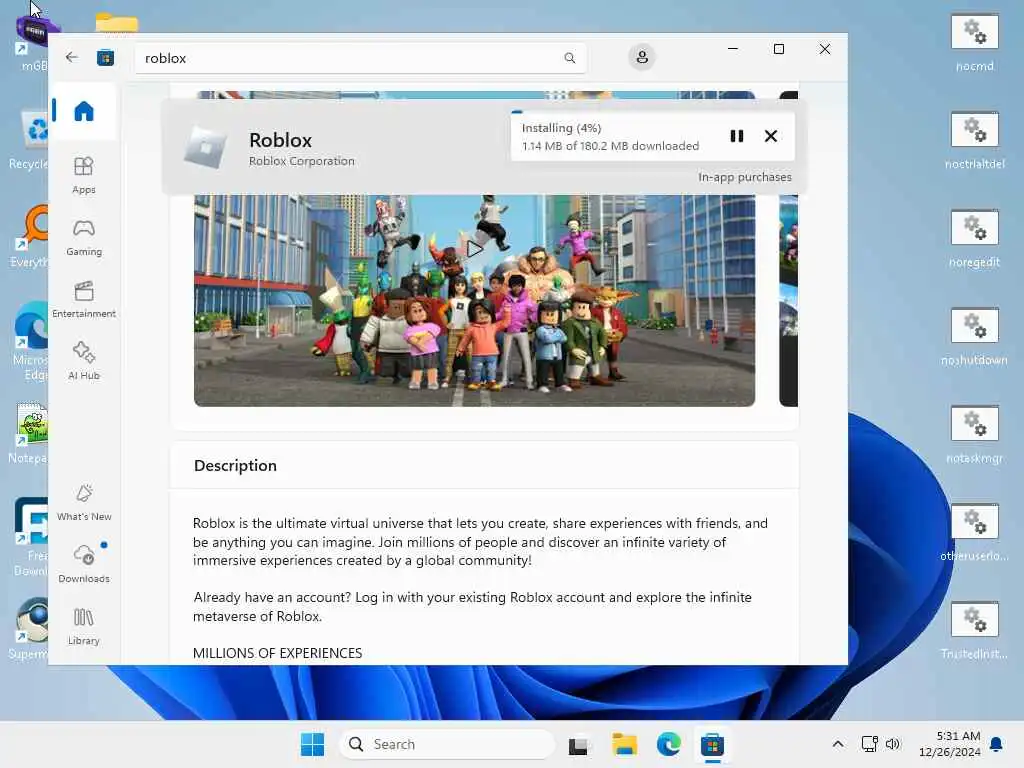This screenshot has height=768, width=1024.
Task: Click Microsoft Store taskbar icon
Action: pyautogui.click(x=712, y=744)
